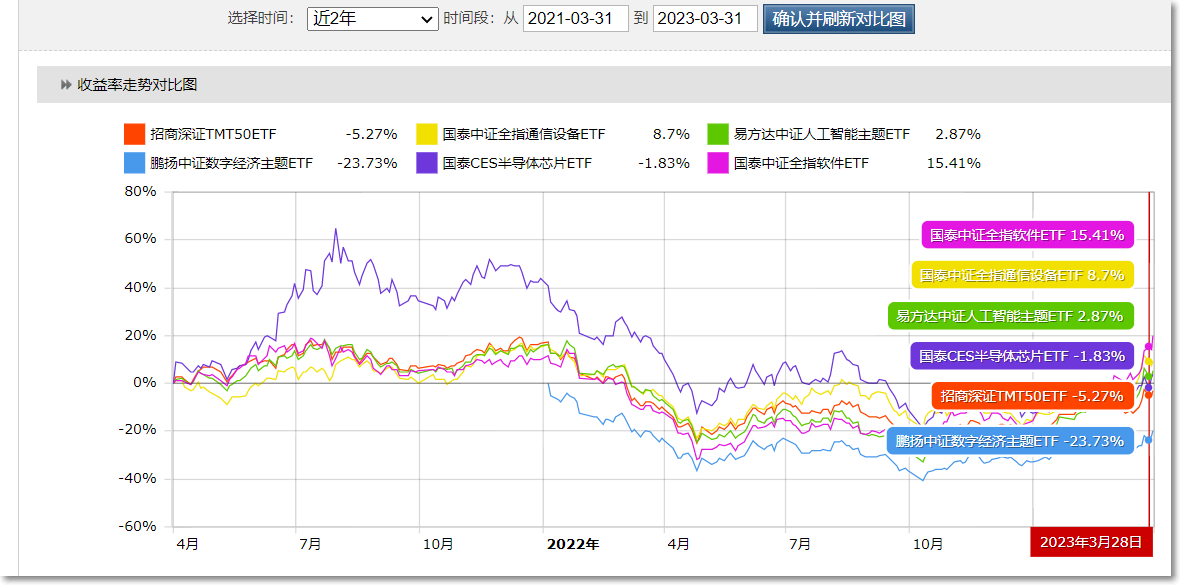Image resolution: width=1180 pixels, height=585 pixels.
Task: Click the 招商深证TMT50ETF legend label
Action: click(x=214, y=135)
